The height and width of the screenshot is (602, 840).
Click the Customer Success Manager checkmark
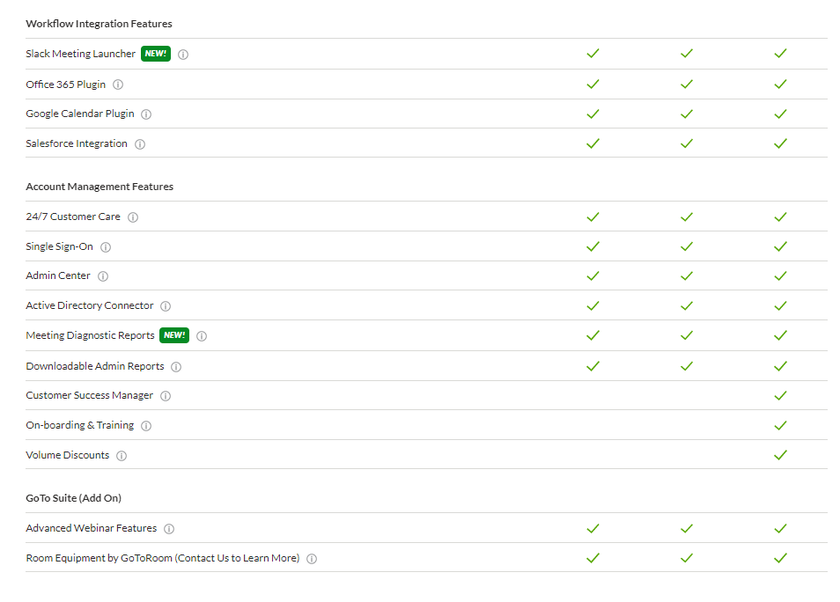(x=781, y=396)
